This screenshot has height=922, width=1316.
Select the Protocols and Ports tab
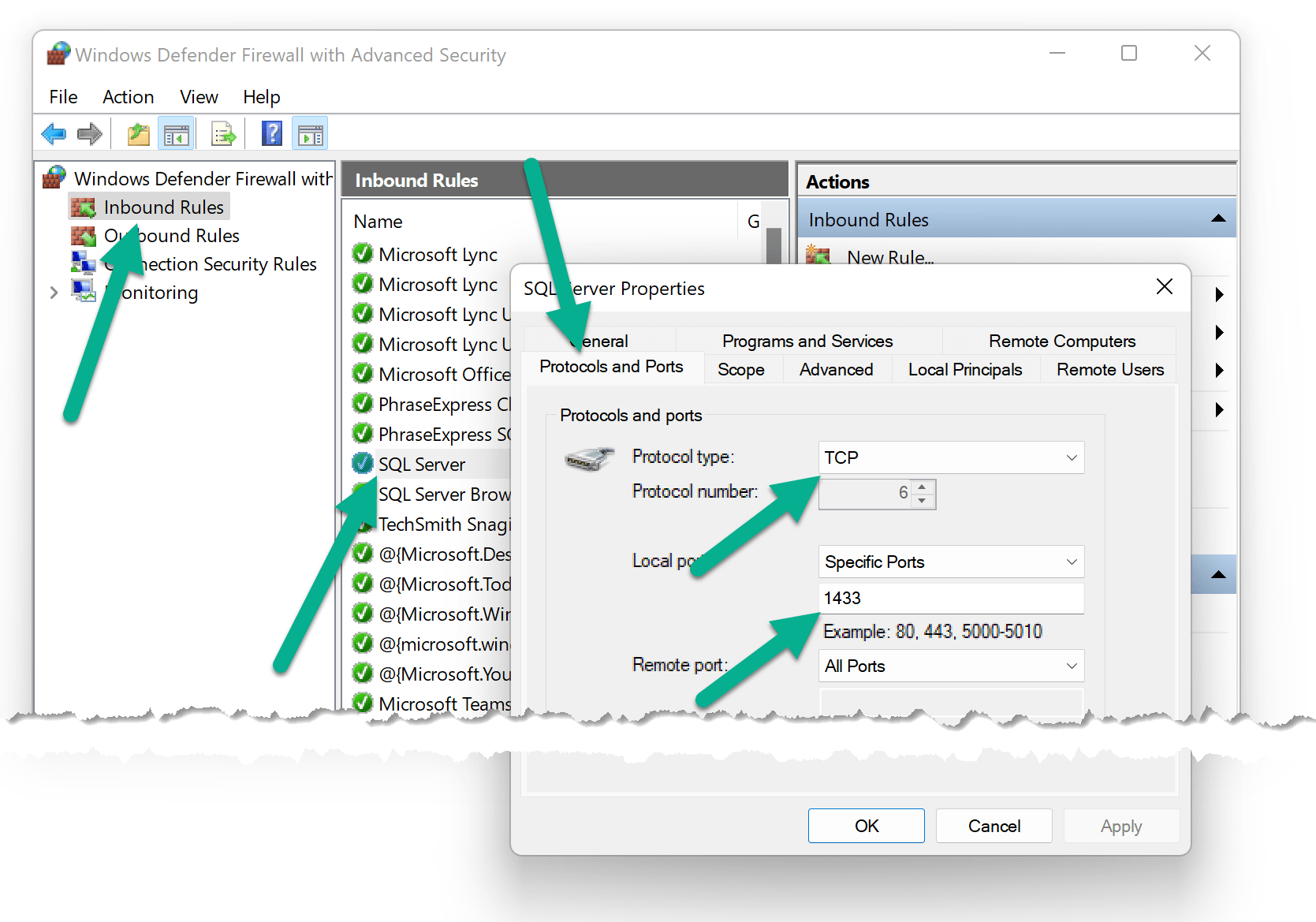point(611,367)
